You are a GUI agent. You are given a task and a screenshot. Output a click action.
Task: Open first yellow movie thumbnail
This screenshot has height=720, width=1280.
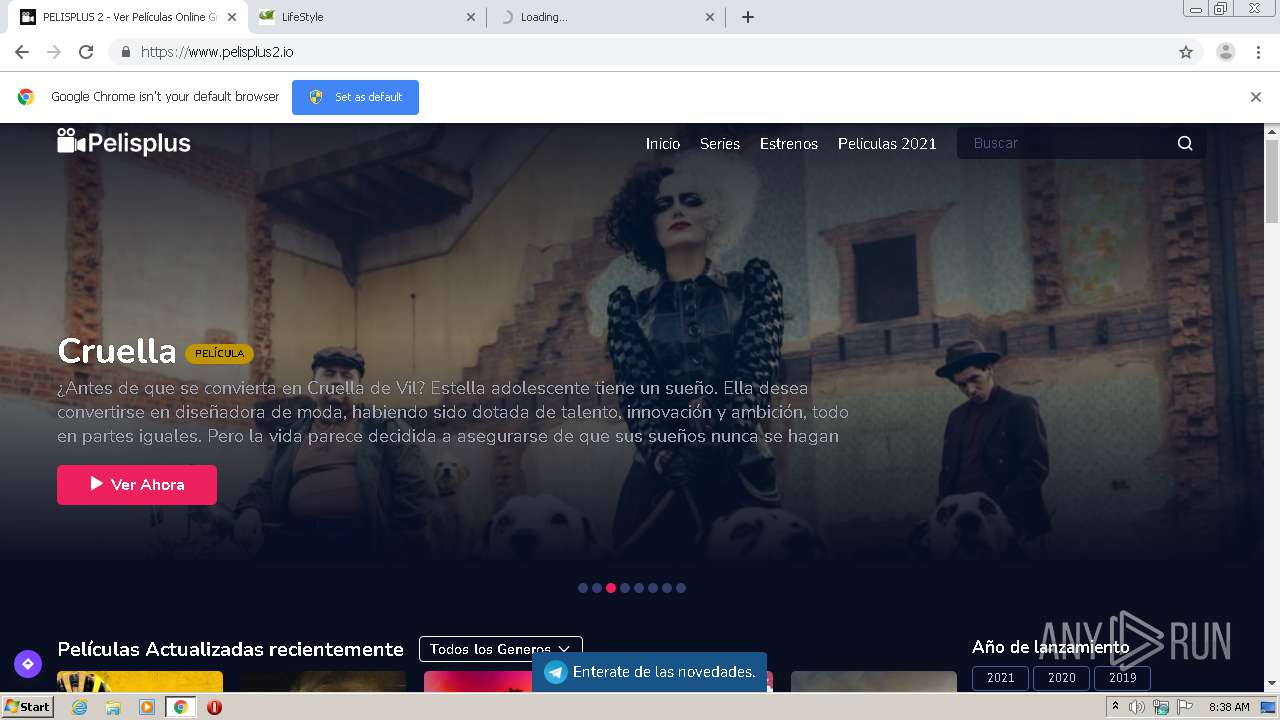[140, 681]
